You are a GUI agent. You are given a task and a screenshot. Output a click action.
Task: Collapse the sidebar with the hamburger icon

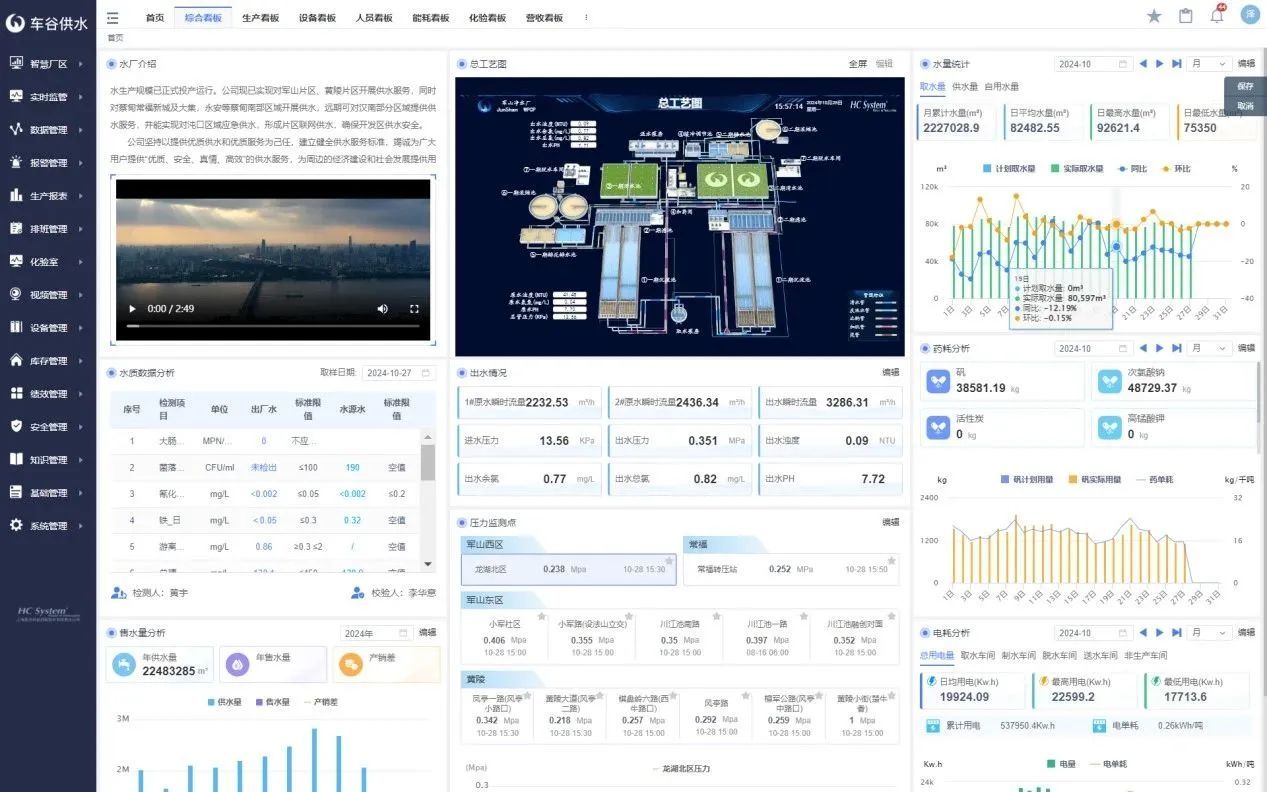[113, 17]
